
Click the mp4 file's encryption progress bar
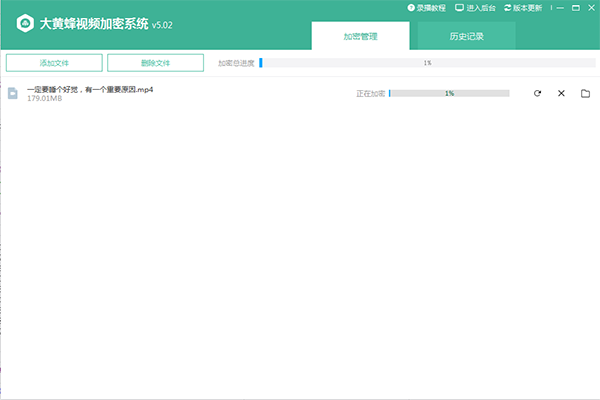[x=449, y=93]
